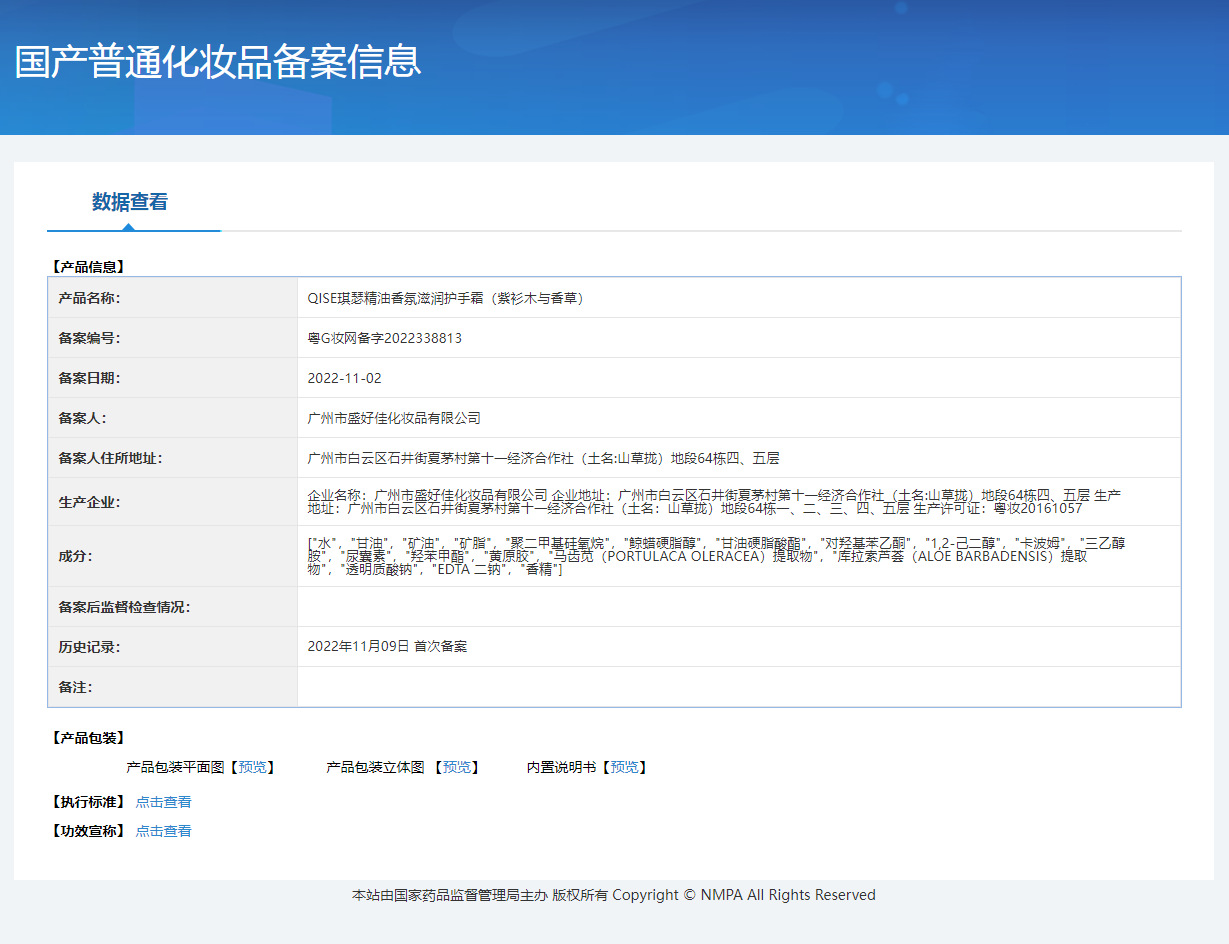
Task: Click the 备案日期 value 2022-11-02
Action: click(x=345, y=378)
